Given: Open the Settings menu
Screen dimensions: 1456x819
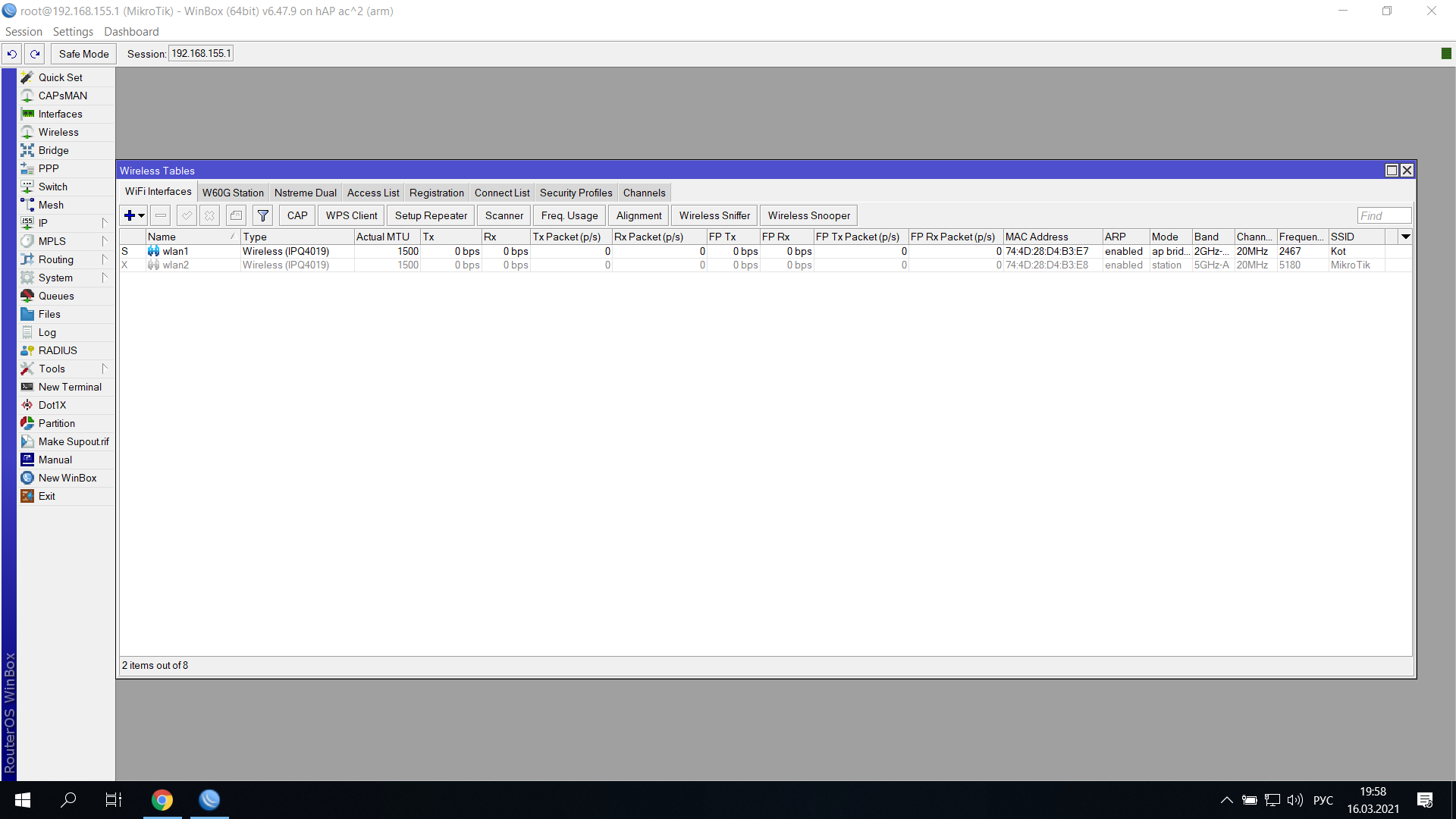Looking at the screenshot, I should [73, 32].
